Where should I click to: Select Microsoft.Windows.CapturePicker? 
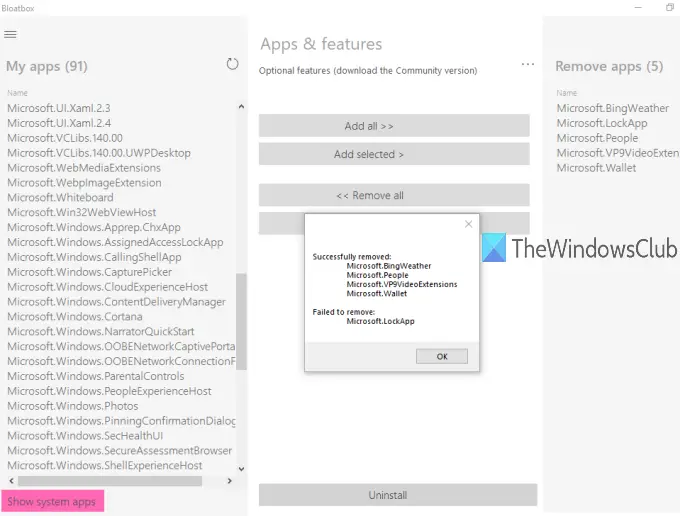coord(89,272)
